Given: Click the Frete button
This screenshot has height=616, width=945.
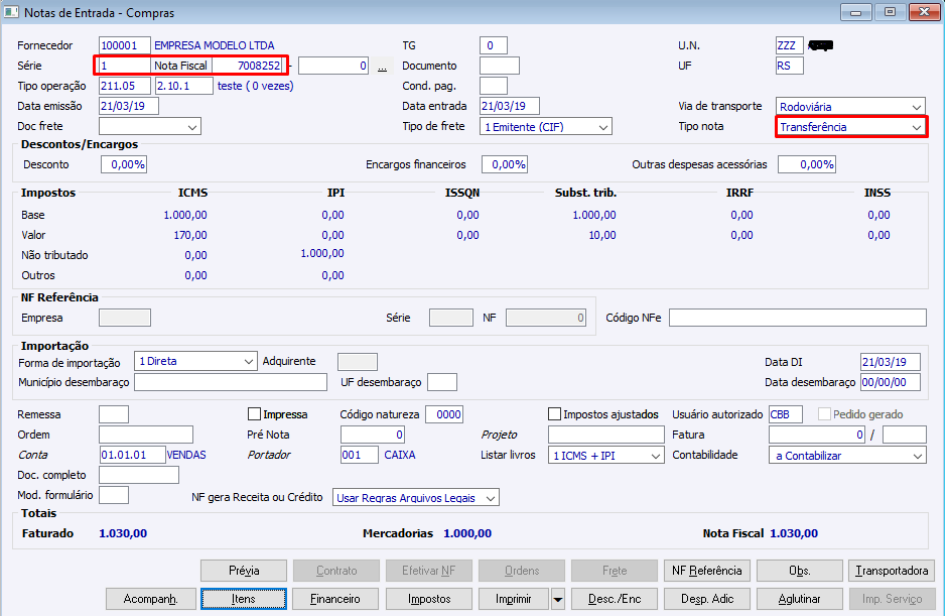Looking at the screenshot, I should click(x=615, y=571).
